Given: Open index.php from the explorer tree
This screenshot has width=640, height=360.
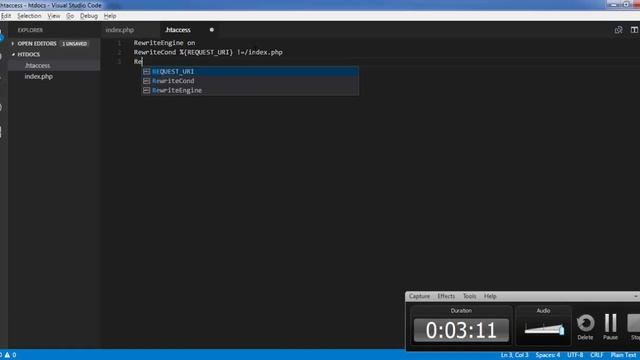Looking at the screenshot, I should pyautogui.click(x=54, y=76).
